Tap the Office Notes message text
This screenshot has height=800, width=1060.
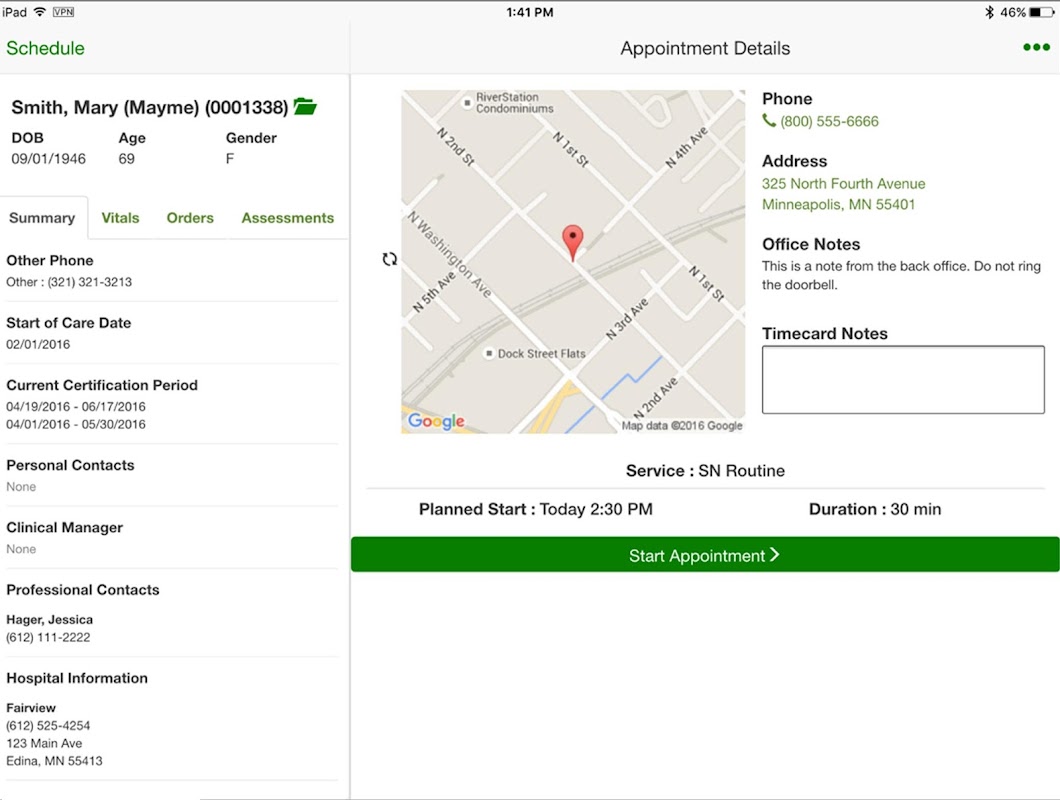[901, 275]
